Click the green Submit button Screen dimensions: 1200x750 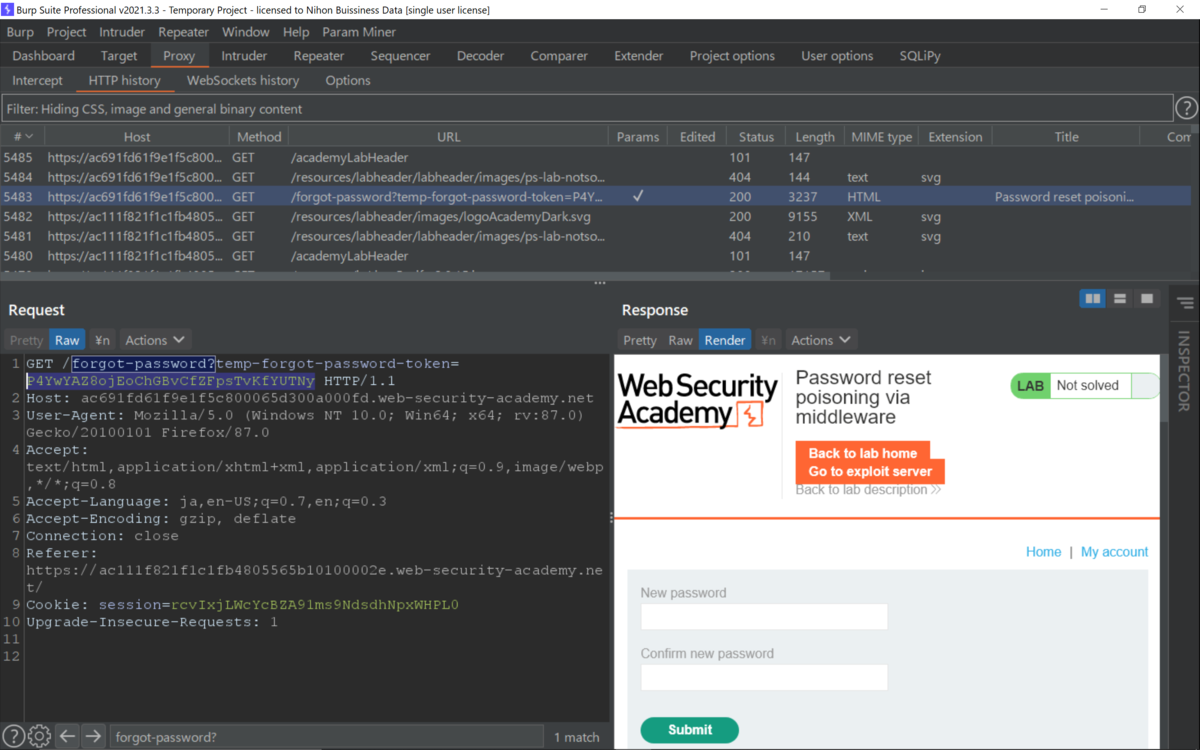click(690, 730)
